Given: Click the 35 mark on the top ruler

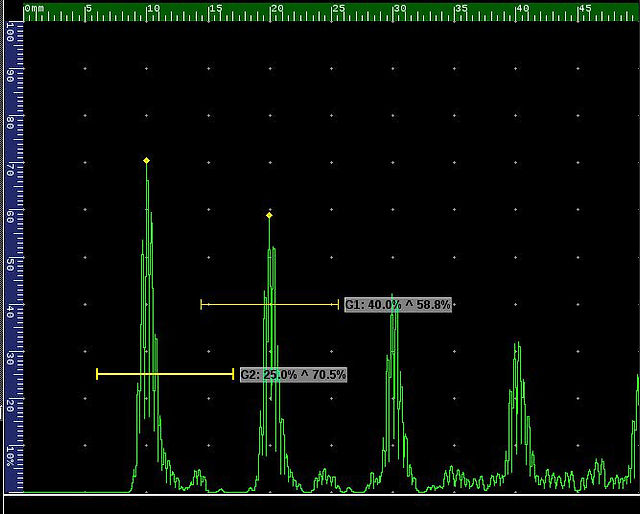Looking at the screenshot, I should [462, 9].
